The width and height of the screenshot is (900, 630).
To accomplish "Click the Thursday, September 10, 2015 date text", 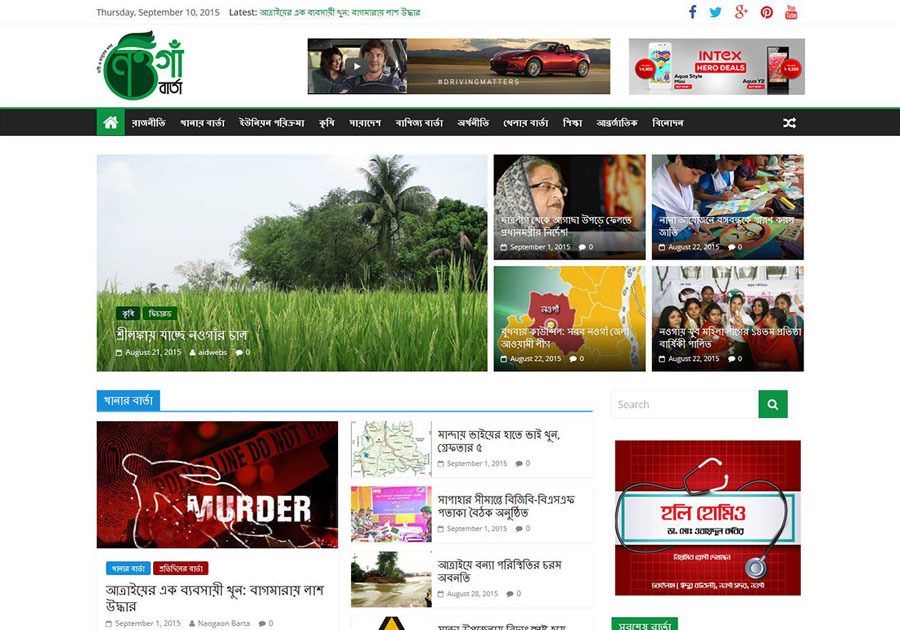I will [158, 12].
